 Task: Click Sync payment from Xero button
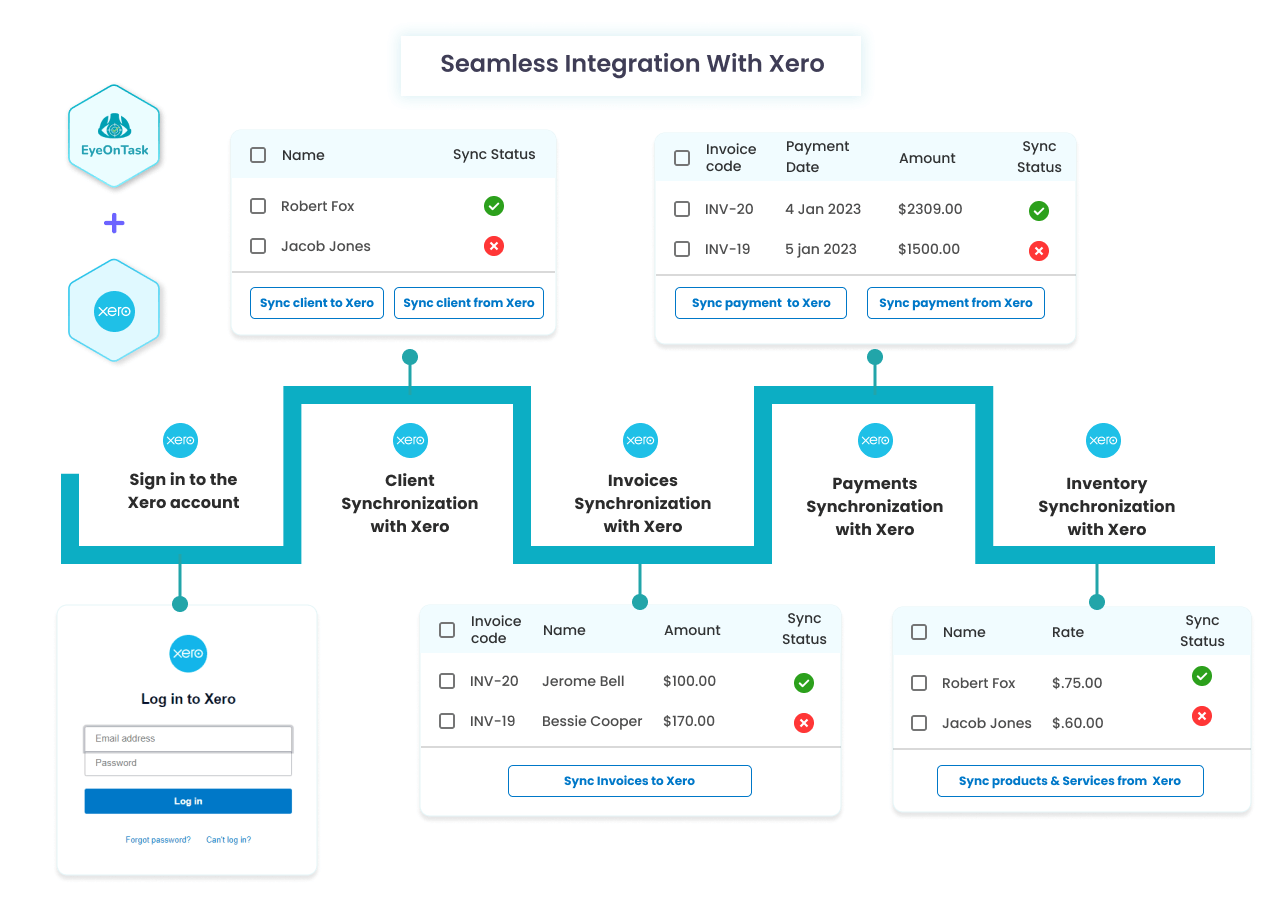pyautogui.click(x=956, y=303)
